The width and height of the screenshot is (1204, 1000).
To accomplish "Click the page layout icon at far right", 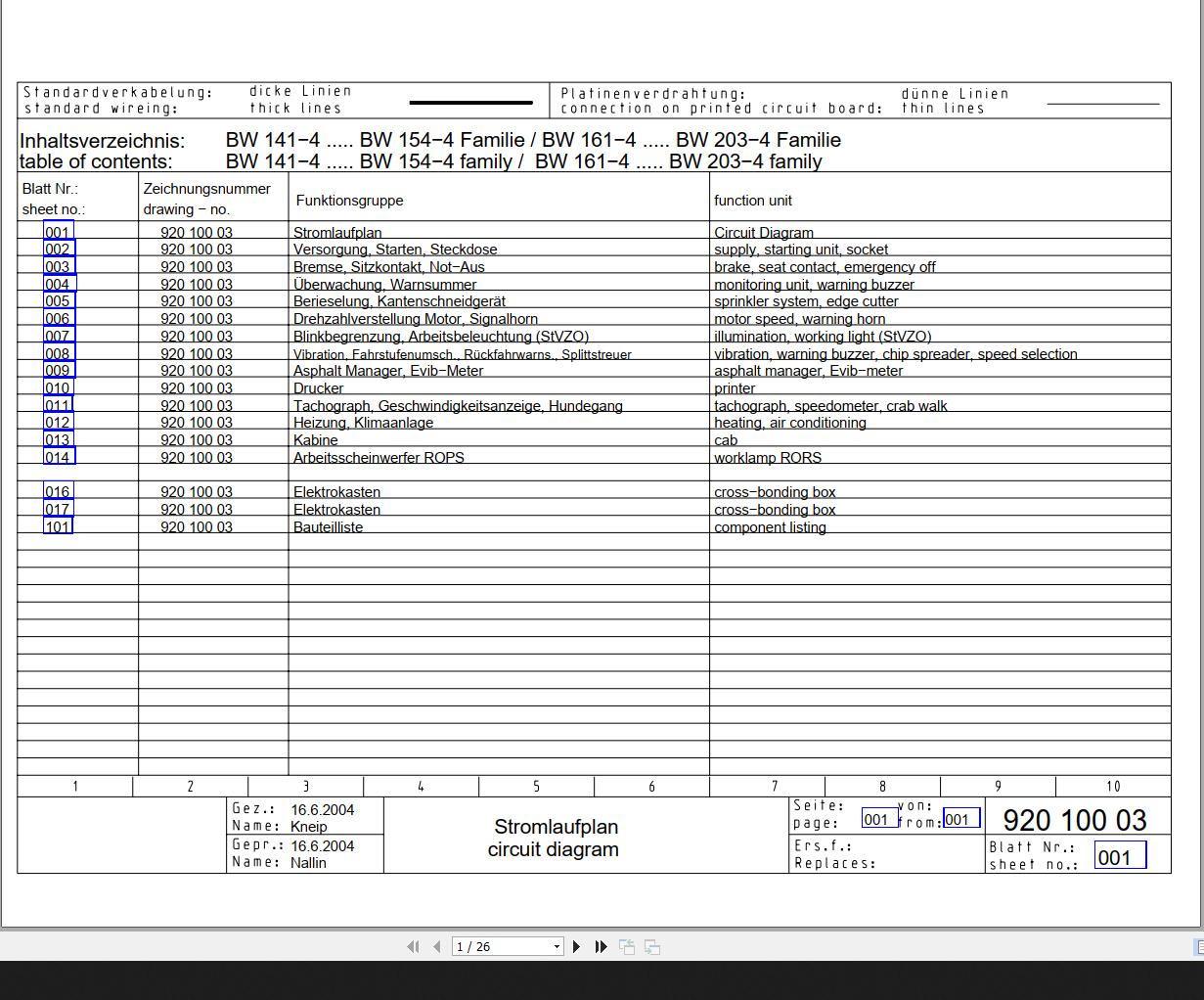I will [x=1198, y=946].
